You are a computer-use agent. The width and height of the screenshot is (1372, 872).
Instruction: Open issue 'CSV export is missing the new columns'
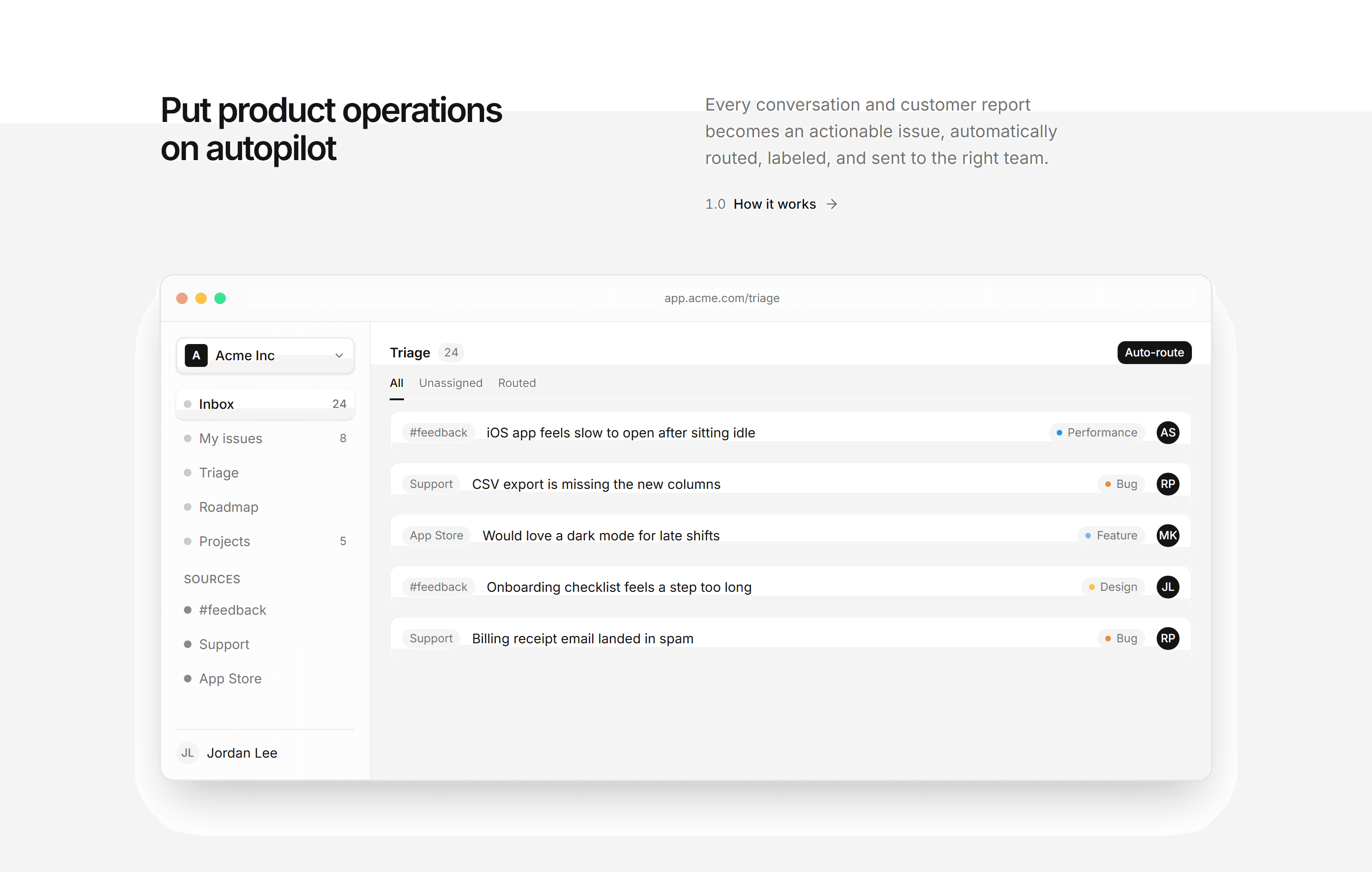coord(791,484)
